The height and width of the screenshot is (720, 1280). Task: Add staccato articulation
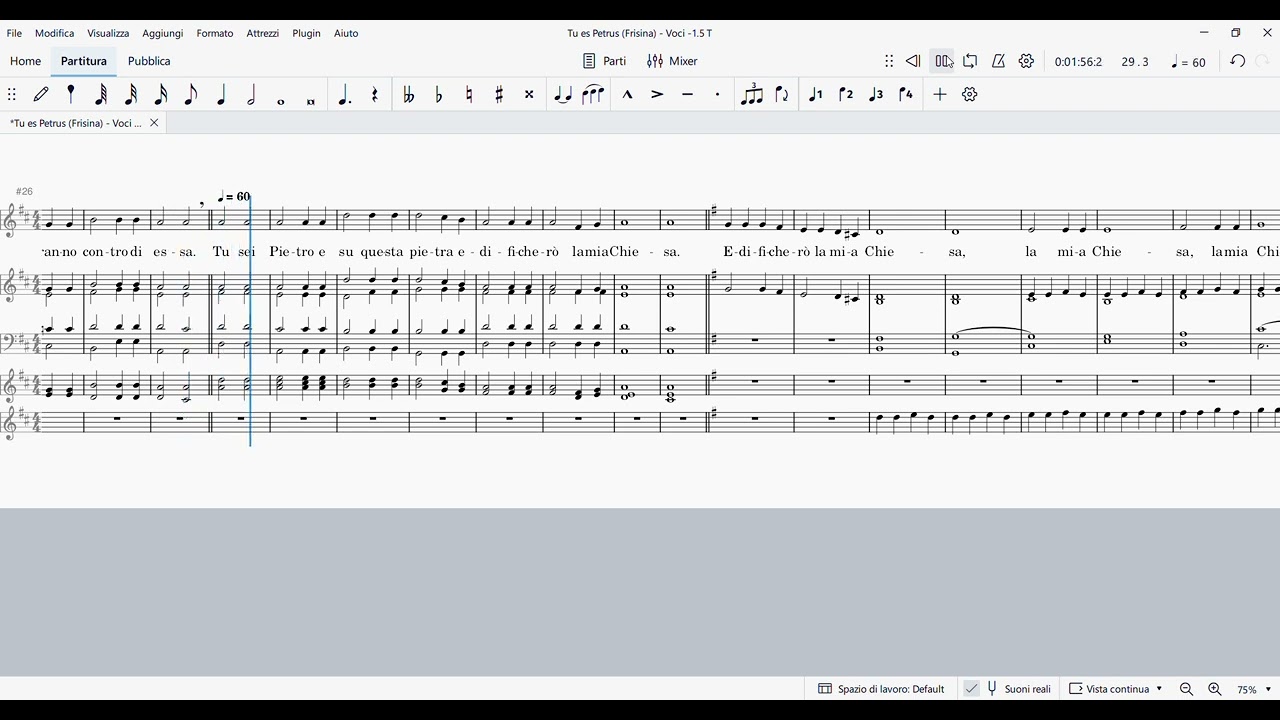click(x=717, y=94)
